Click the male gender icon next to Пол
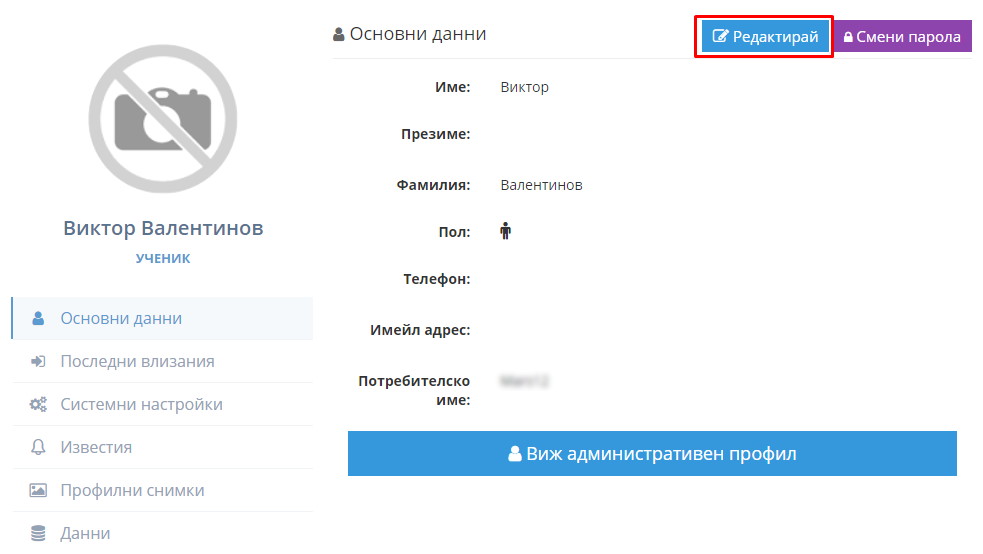 click(x=505, y=231)
